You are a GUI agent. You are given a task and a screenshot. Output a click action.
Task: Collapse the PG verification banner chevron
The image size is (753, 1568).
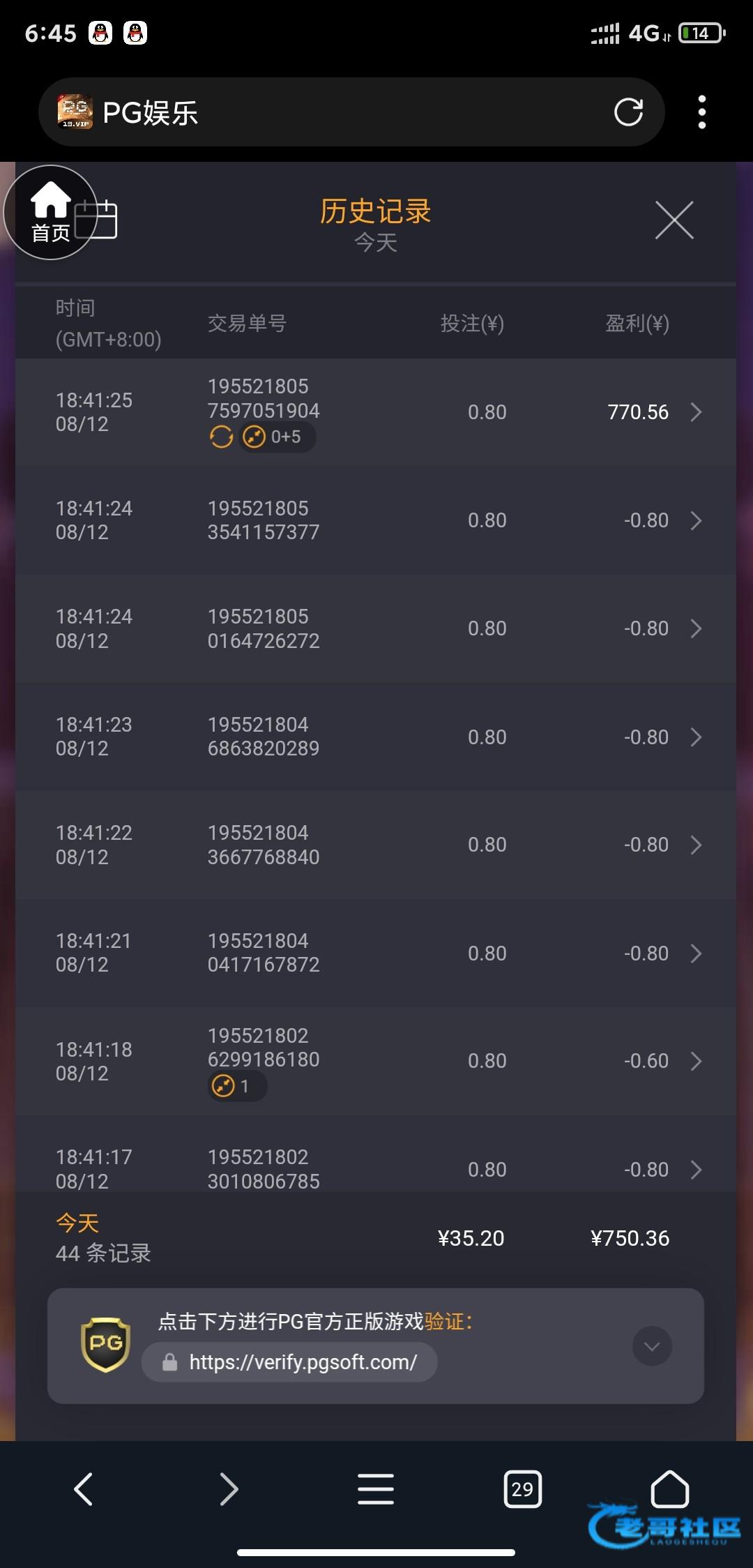[x=652, y=1345]
